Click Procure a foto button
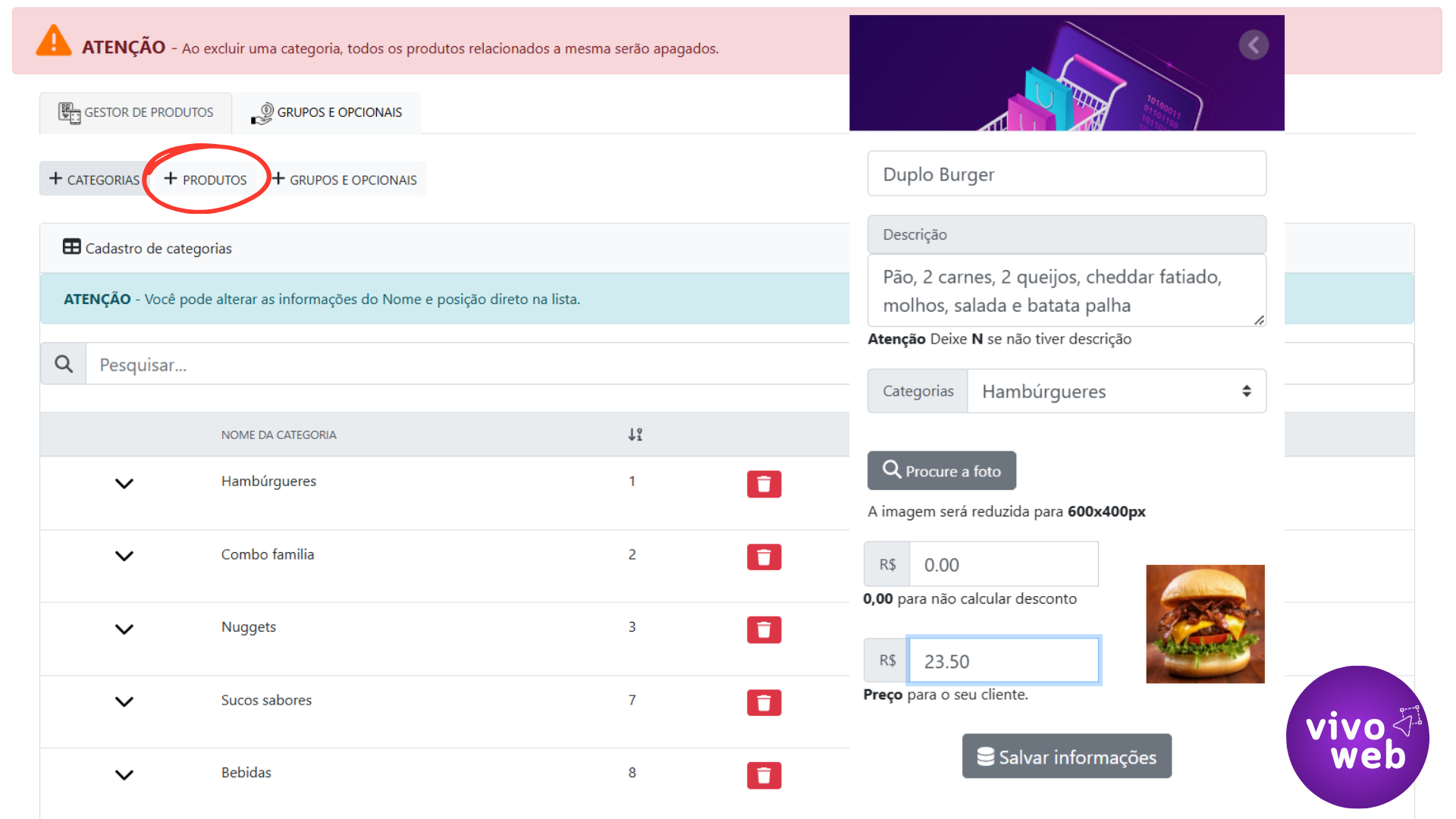The image size is (1456, 819). coord(941,471)
